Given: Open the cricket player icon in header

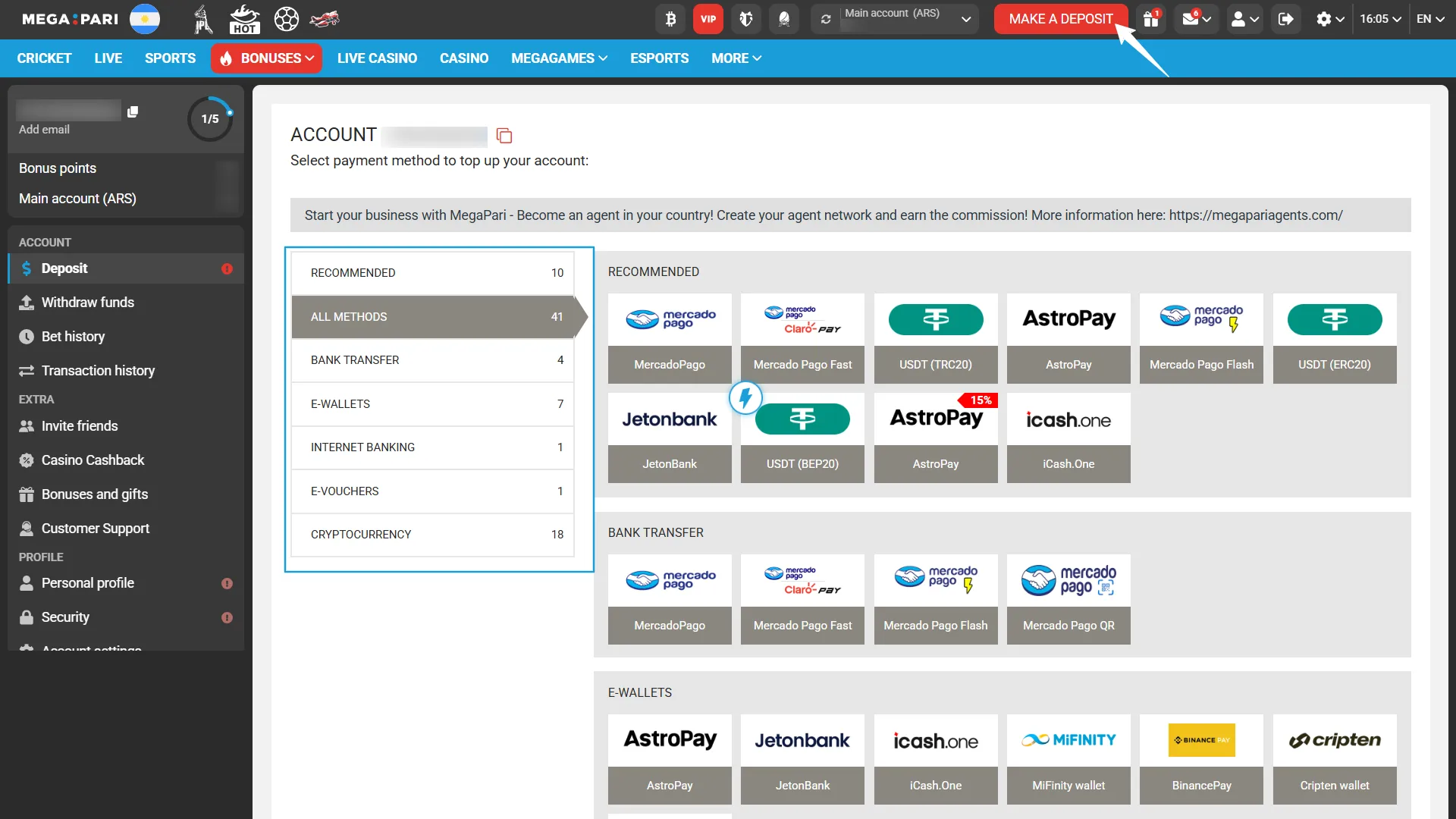Looking at the screenshot, I should tap(202, 19).
